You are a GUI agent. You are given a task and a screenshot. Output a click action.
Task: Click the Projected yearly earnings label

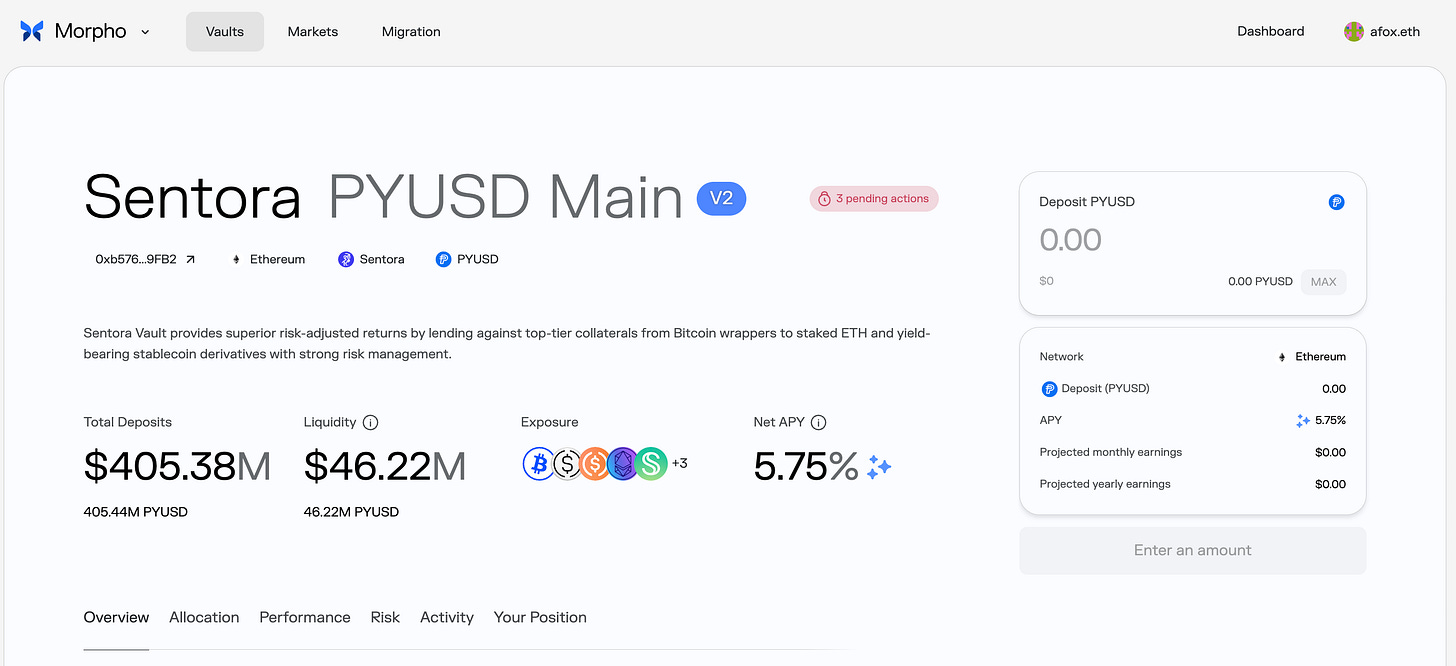pyautogui.click(x=1105, y=484)
